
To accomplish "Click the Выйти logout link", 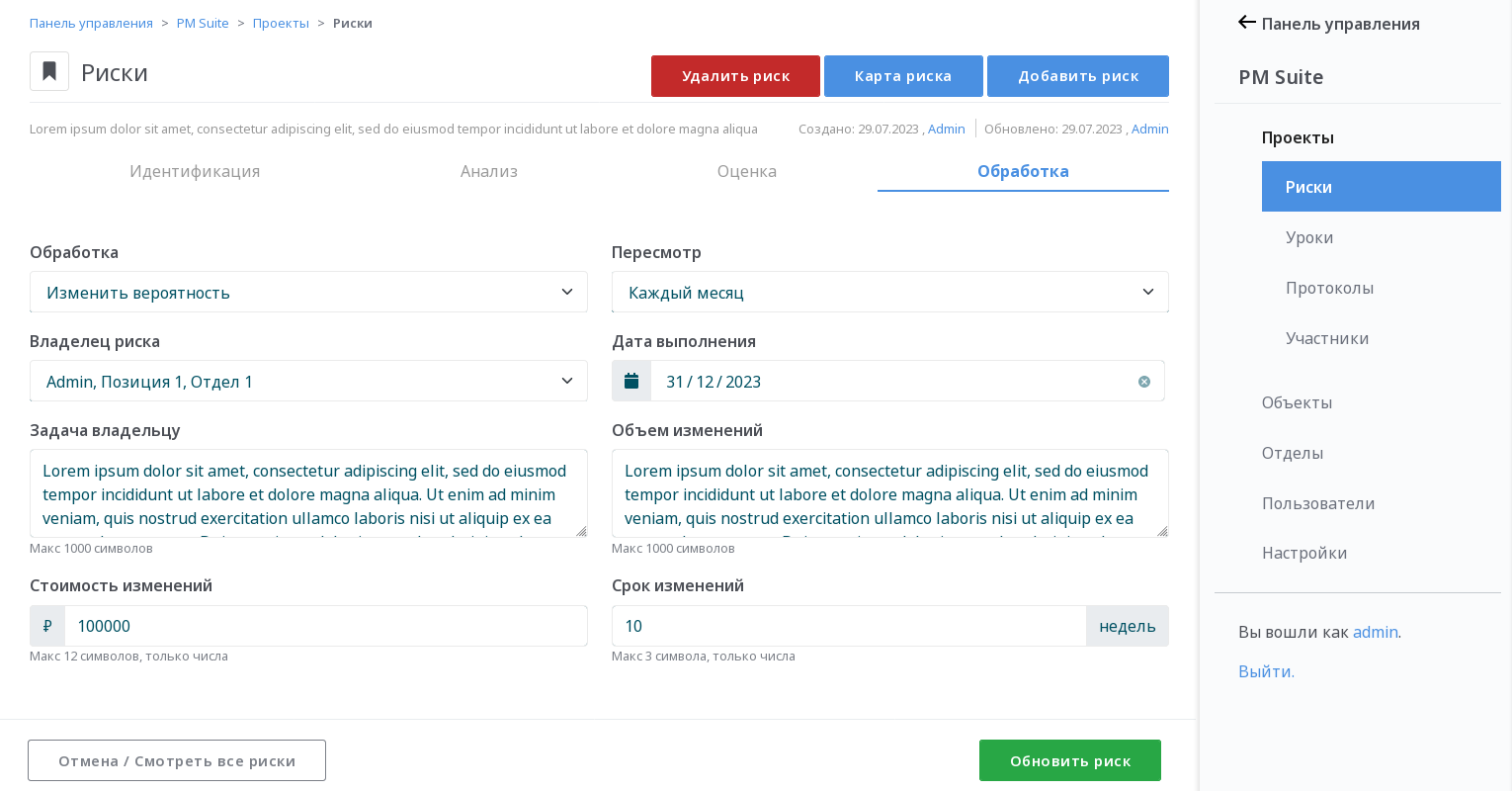I will pyautogui.click(x=1266, y=671).
